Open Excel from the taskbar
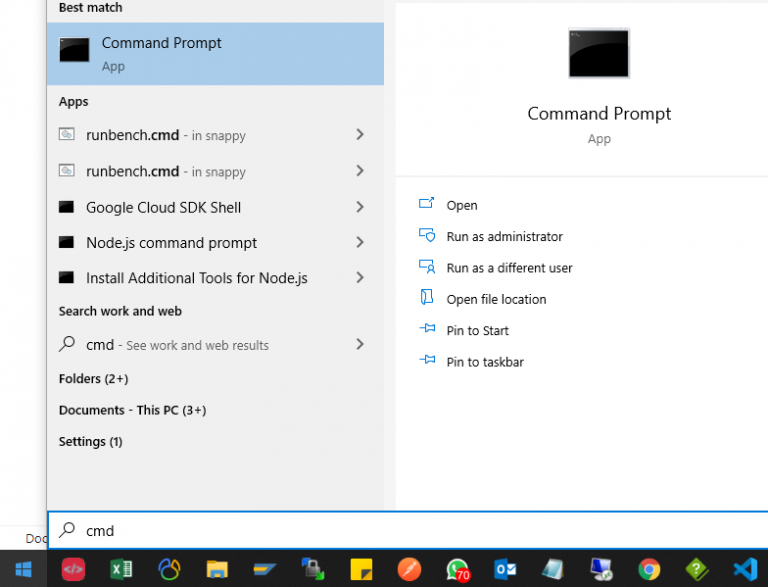This screenshot has width=768, height=587. pos(121,569)
